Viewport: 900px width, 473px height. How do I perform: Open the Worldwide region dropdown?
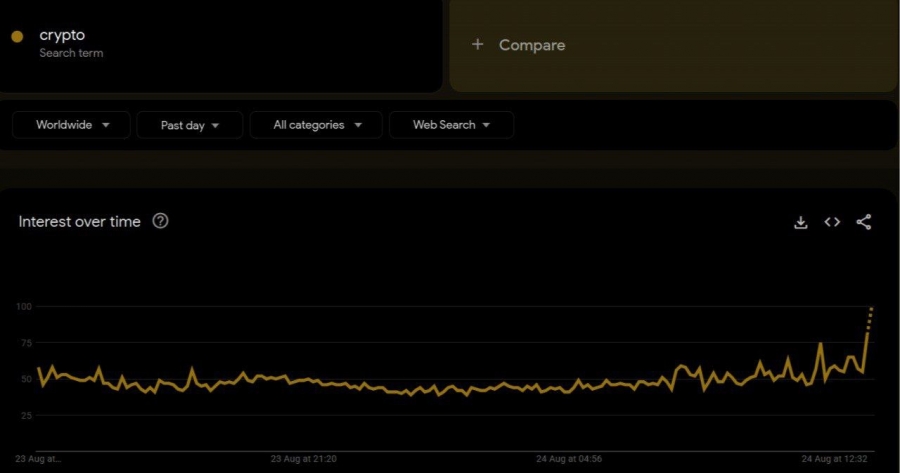point(70,125)
